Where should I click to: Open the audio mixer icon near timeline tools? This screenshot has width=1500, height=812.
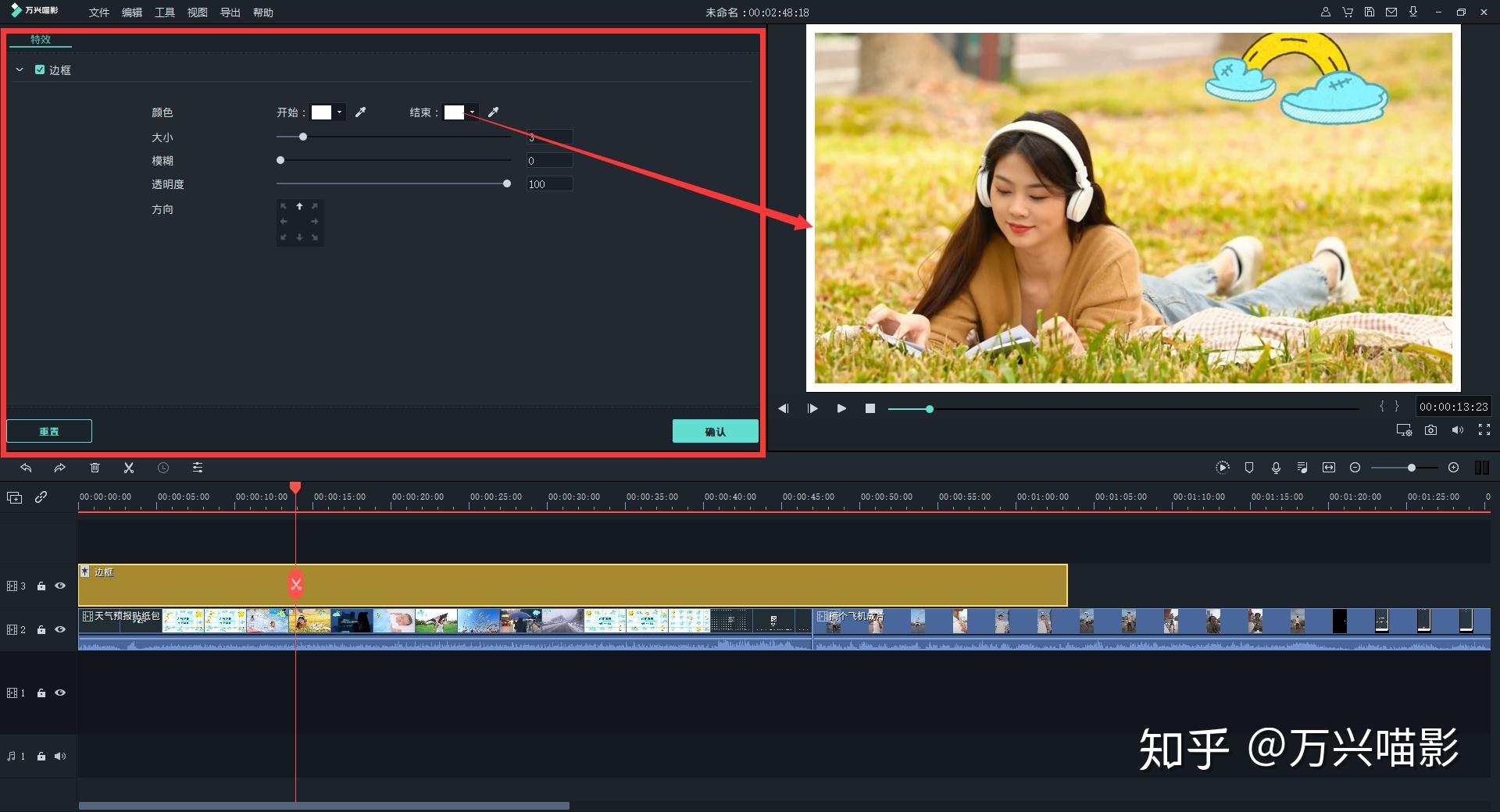pos(1302,468)
